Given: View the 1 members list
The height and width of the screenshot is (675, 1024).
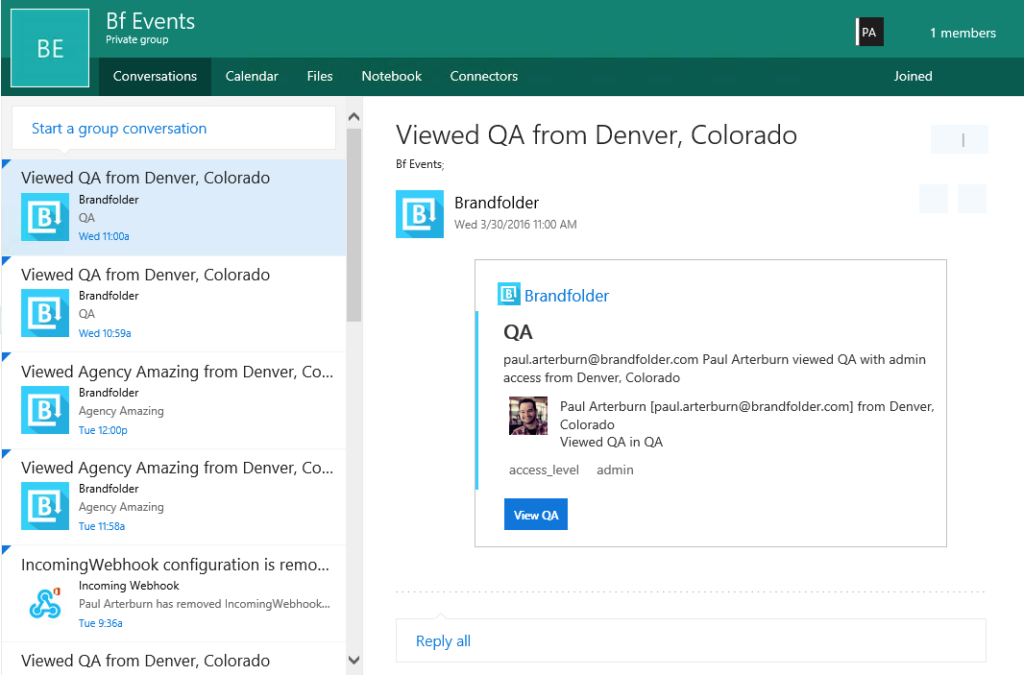Looking at the screenshot, I should (963, 33).
